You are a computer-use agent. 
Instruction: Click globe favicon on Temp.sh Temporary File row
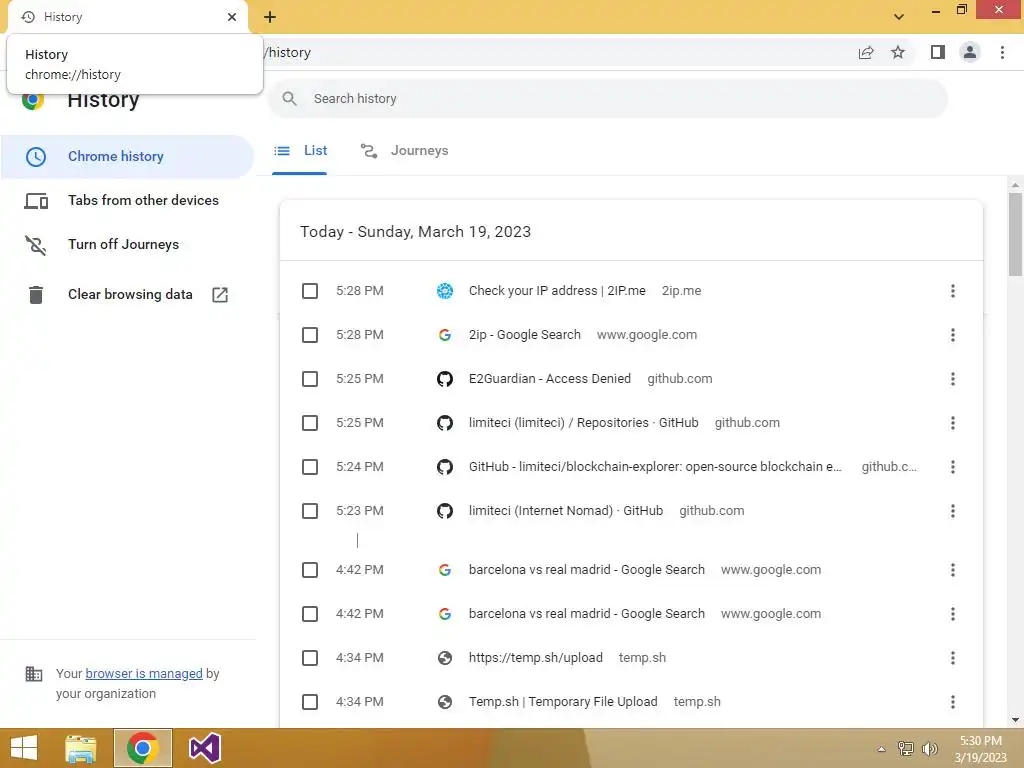pos(445,702)
